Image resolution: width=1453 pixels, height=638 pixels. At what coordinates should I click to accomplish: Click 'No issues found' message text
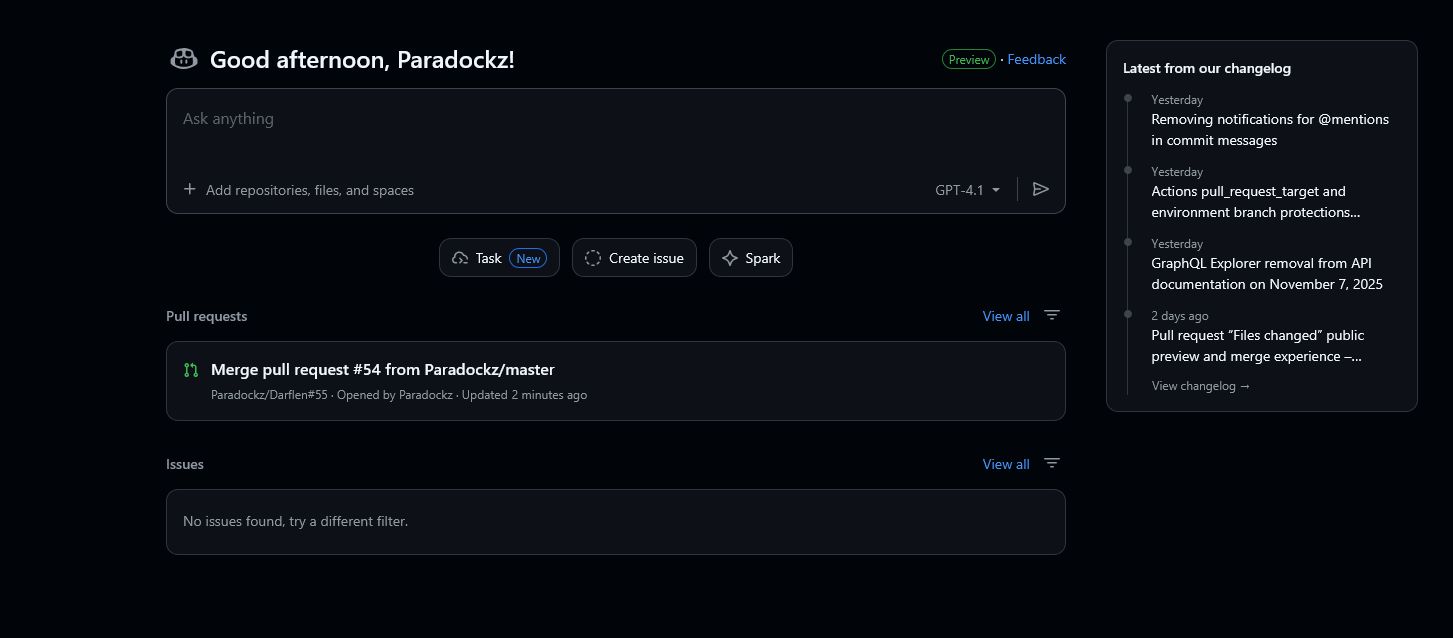click(295, 521)
